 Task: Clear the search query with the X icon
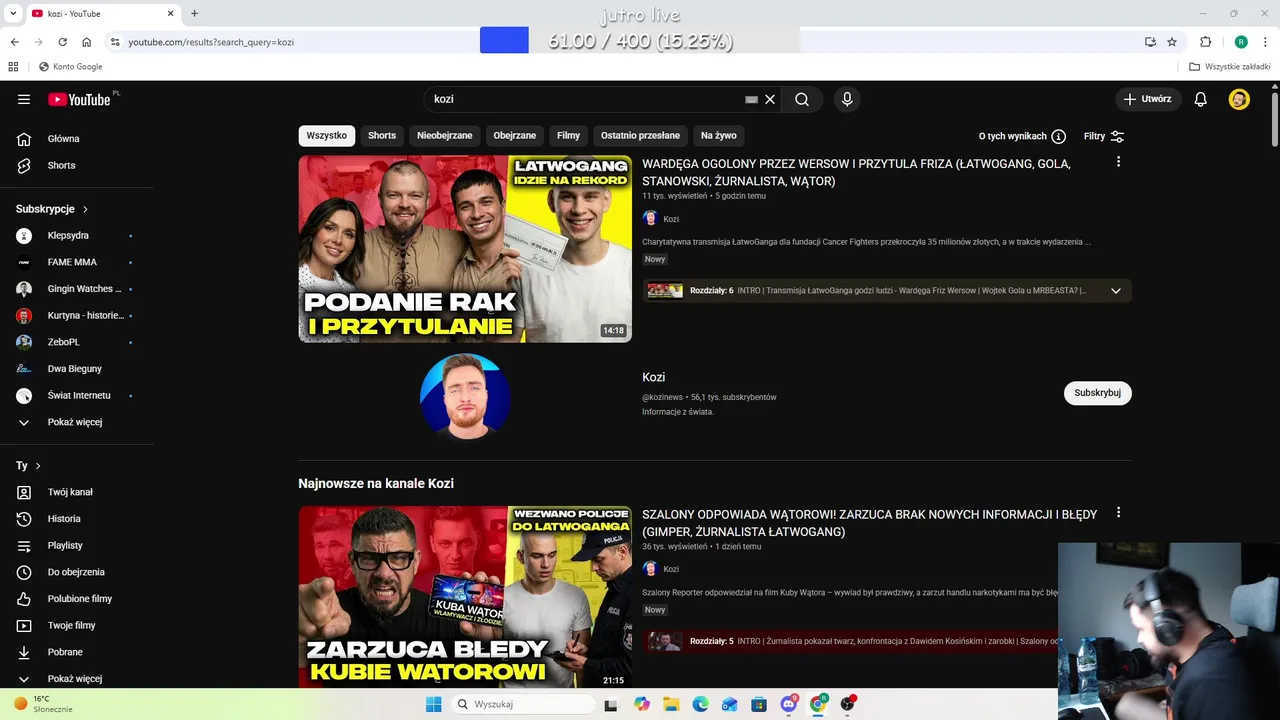(770, 99)
